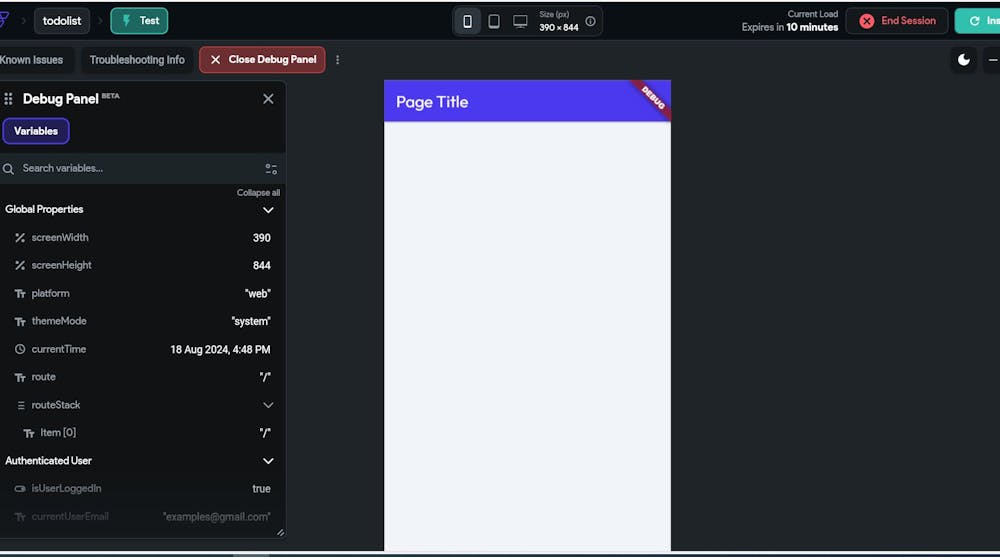Click the screenWidth value 390
Image resolution: width=1000 pixels, height=557 pixels.
[x=261, y=238]
